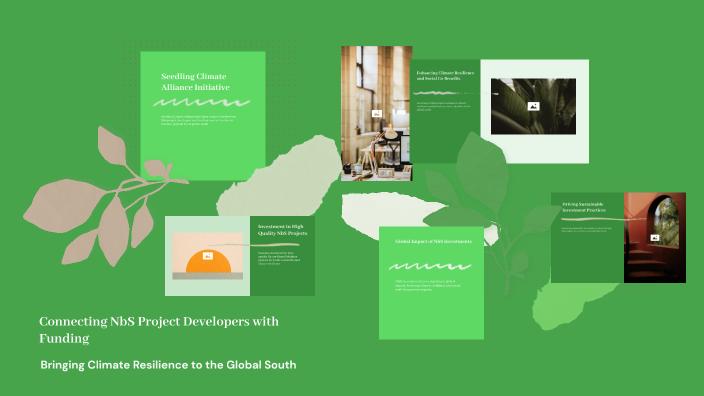Select wavy squiggle on Global Impact slide

(x=430, y=267)
